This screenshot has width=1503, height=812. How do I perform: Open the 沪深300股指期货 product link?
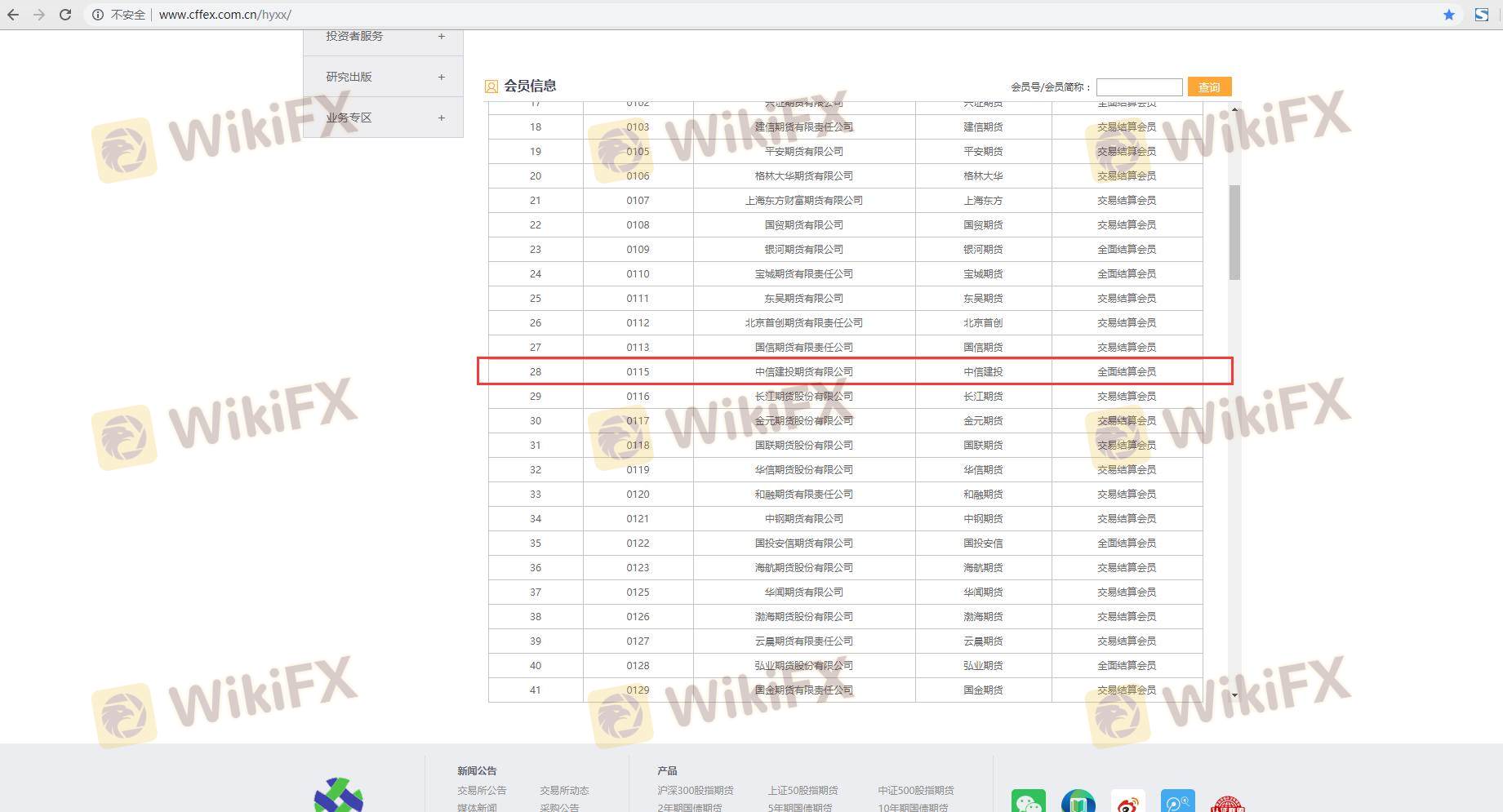click(695, 790)
